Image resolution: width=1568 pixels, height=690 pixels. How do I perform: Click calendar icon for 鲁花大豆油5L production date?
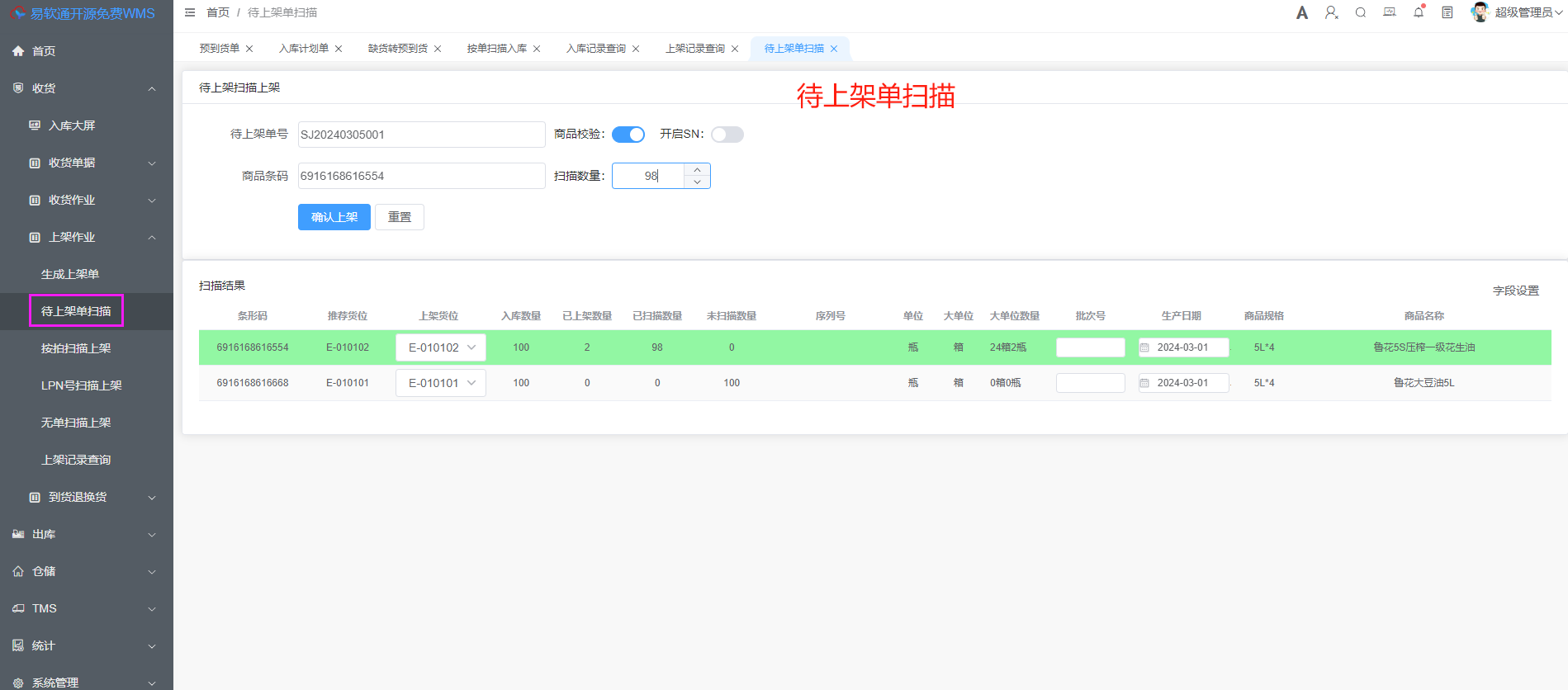pos(1144,383)
